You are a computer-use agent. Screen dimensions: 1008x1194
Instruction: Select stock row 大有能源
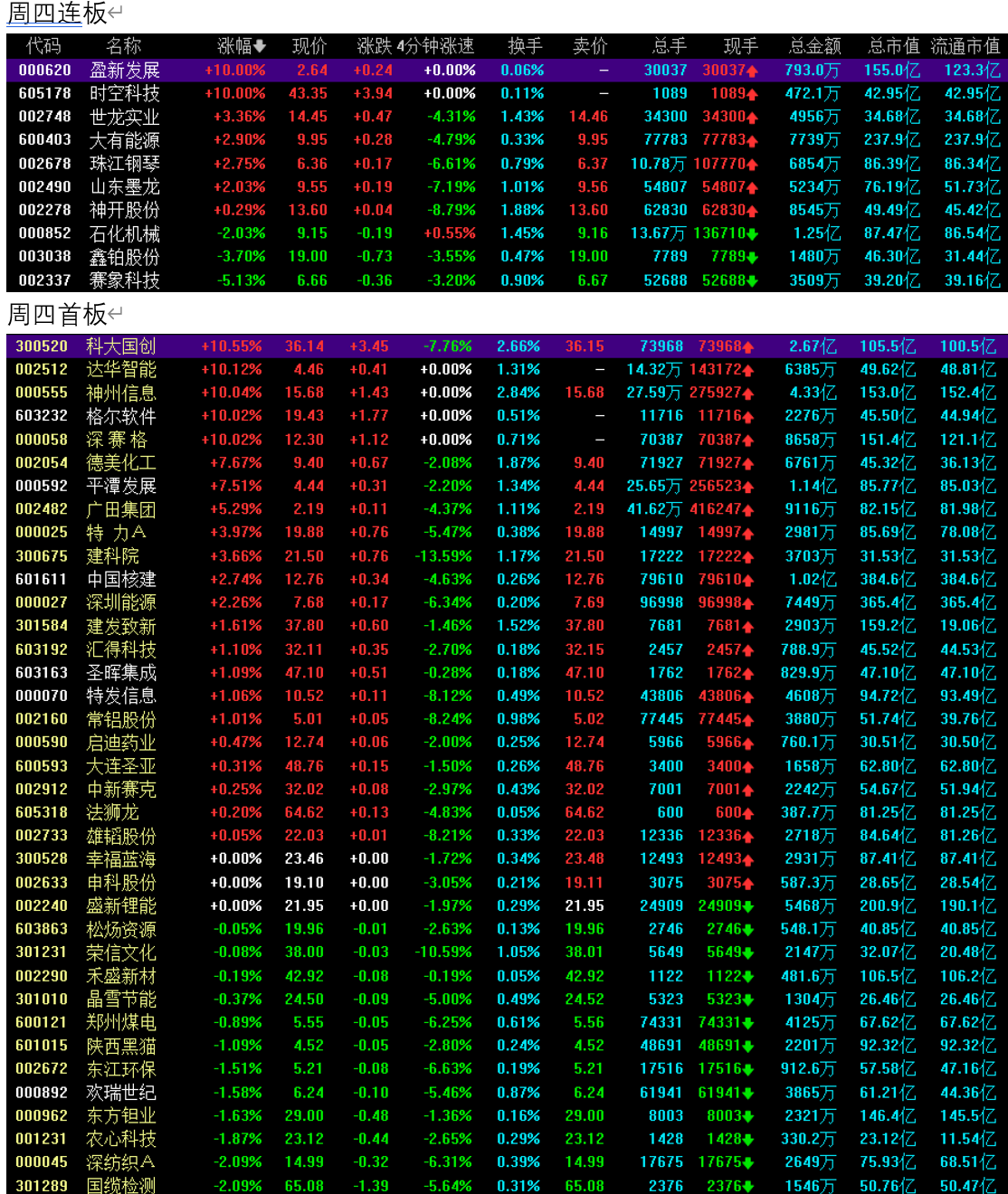click(x=506, y=140)
